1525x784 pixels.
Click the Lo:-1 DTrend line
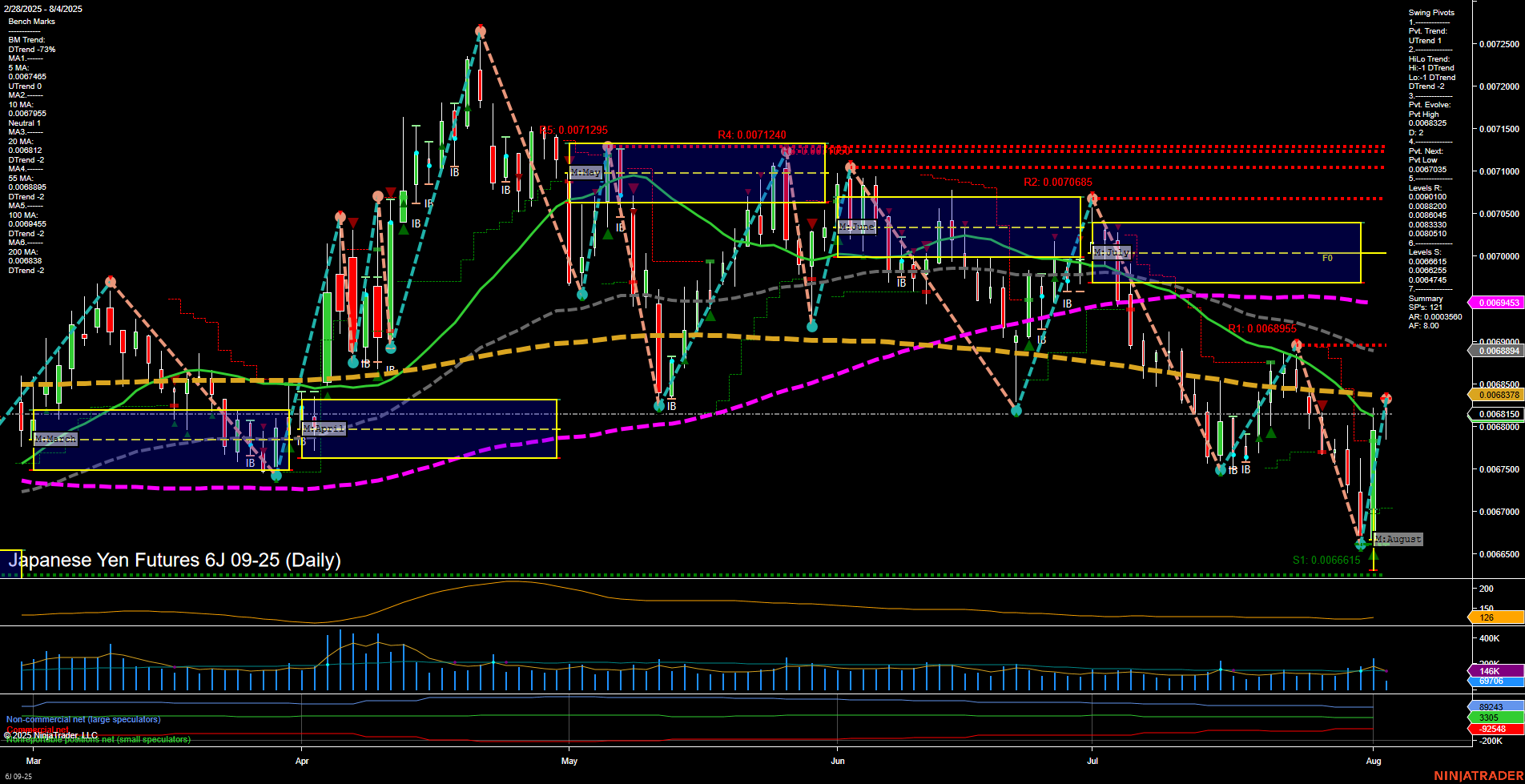pos(1432,78)
